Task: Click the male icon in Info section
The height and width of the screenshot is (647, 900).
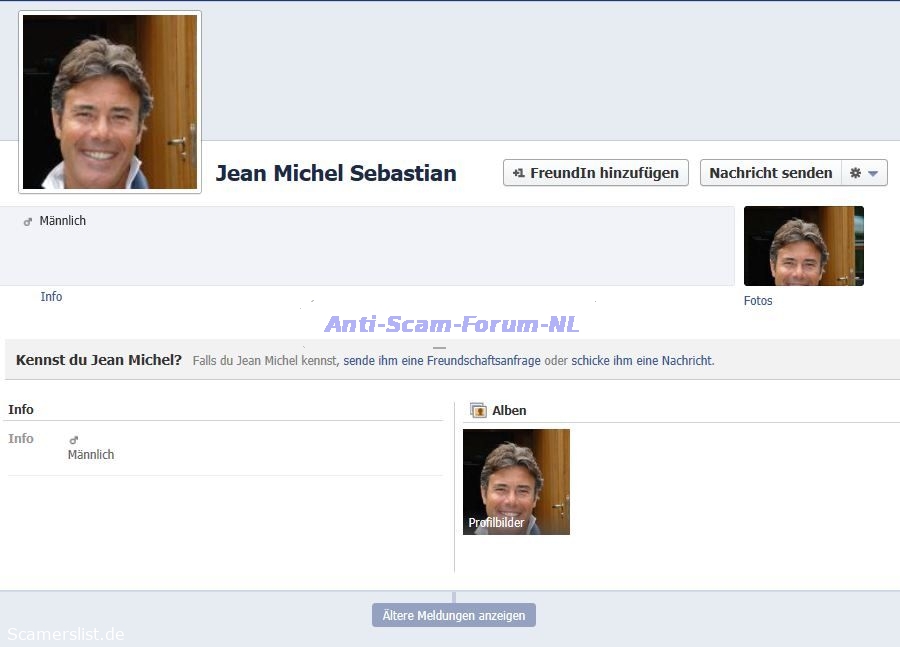Action: click(73, 439)
